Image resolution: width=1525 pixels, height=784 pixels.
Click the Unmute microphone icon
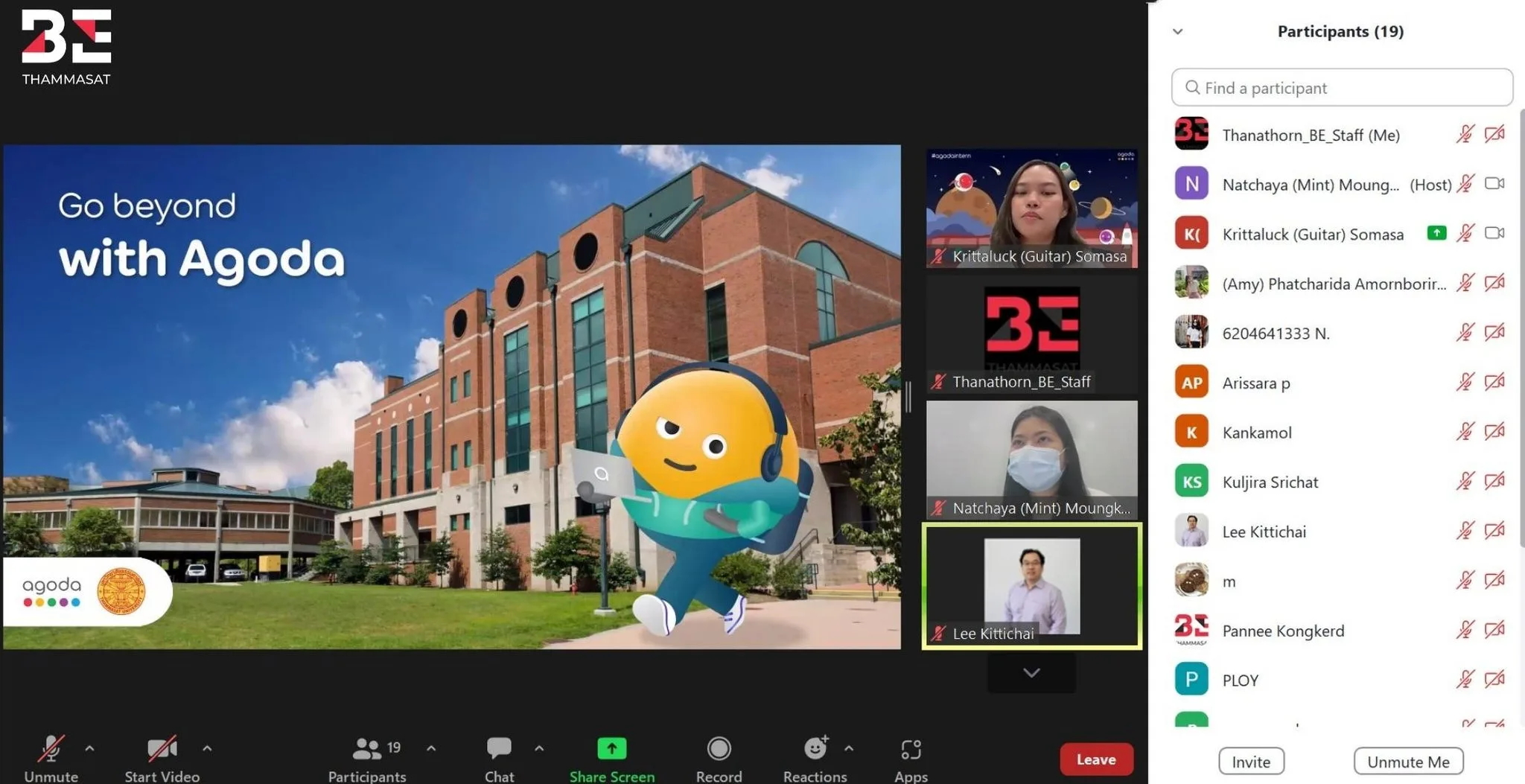(51, 748)
